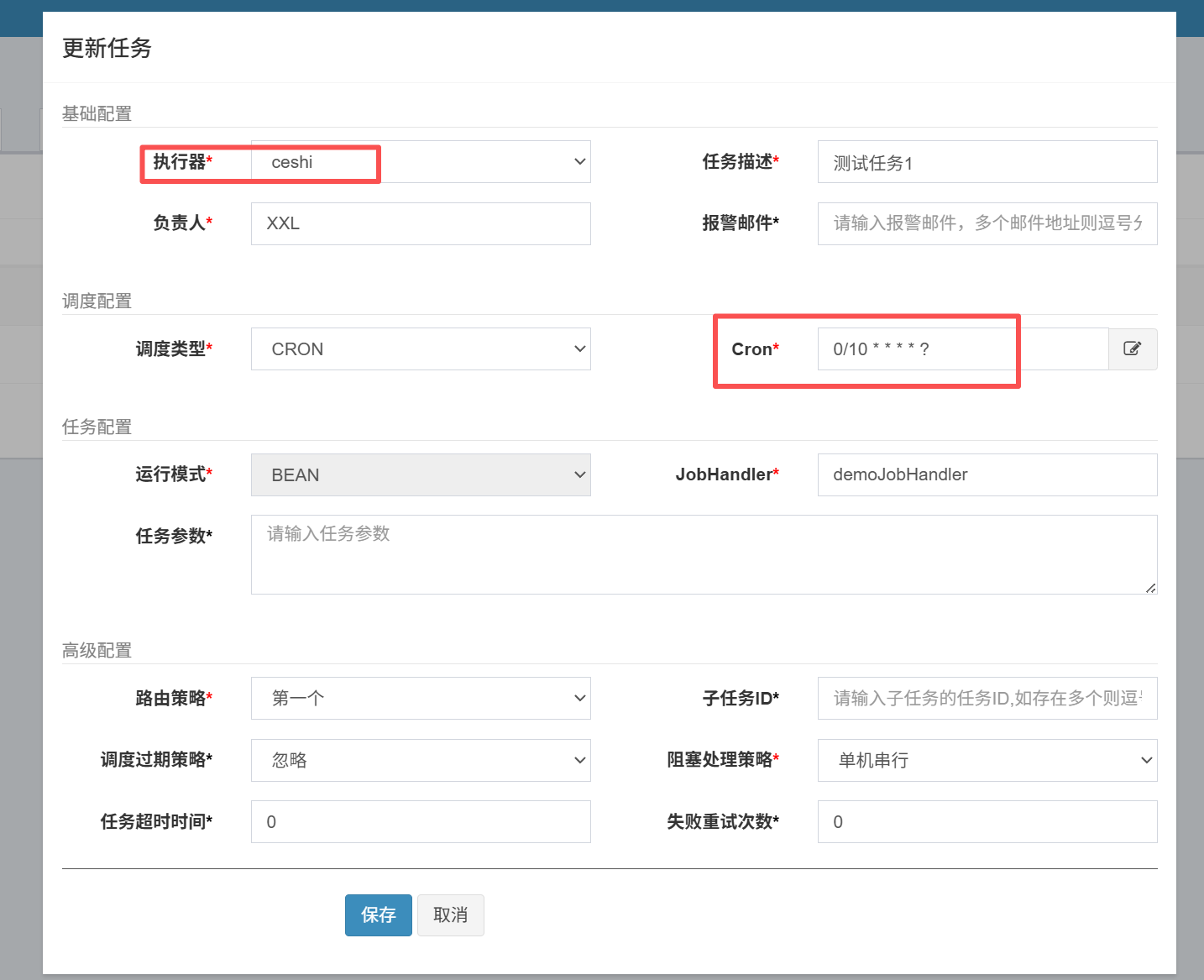Screen dimensions: 1204x980
Task: Click the Cron edit pencil icon
Action: point(1132,349)
